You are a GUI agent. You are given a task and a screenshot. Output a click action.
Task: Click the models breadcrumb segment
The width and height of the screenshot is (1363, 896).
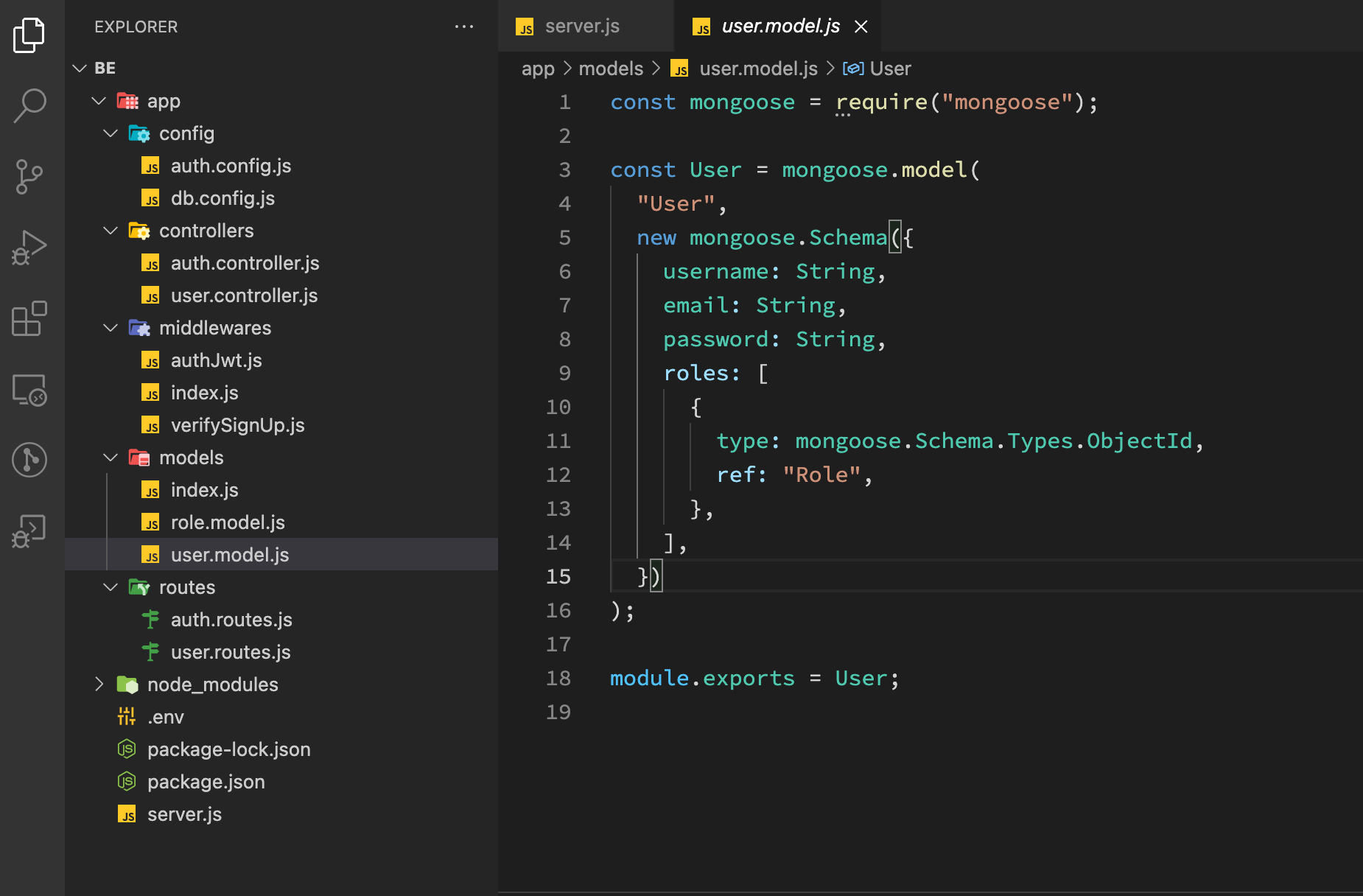[611, 69]
